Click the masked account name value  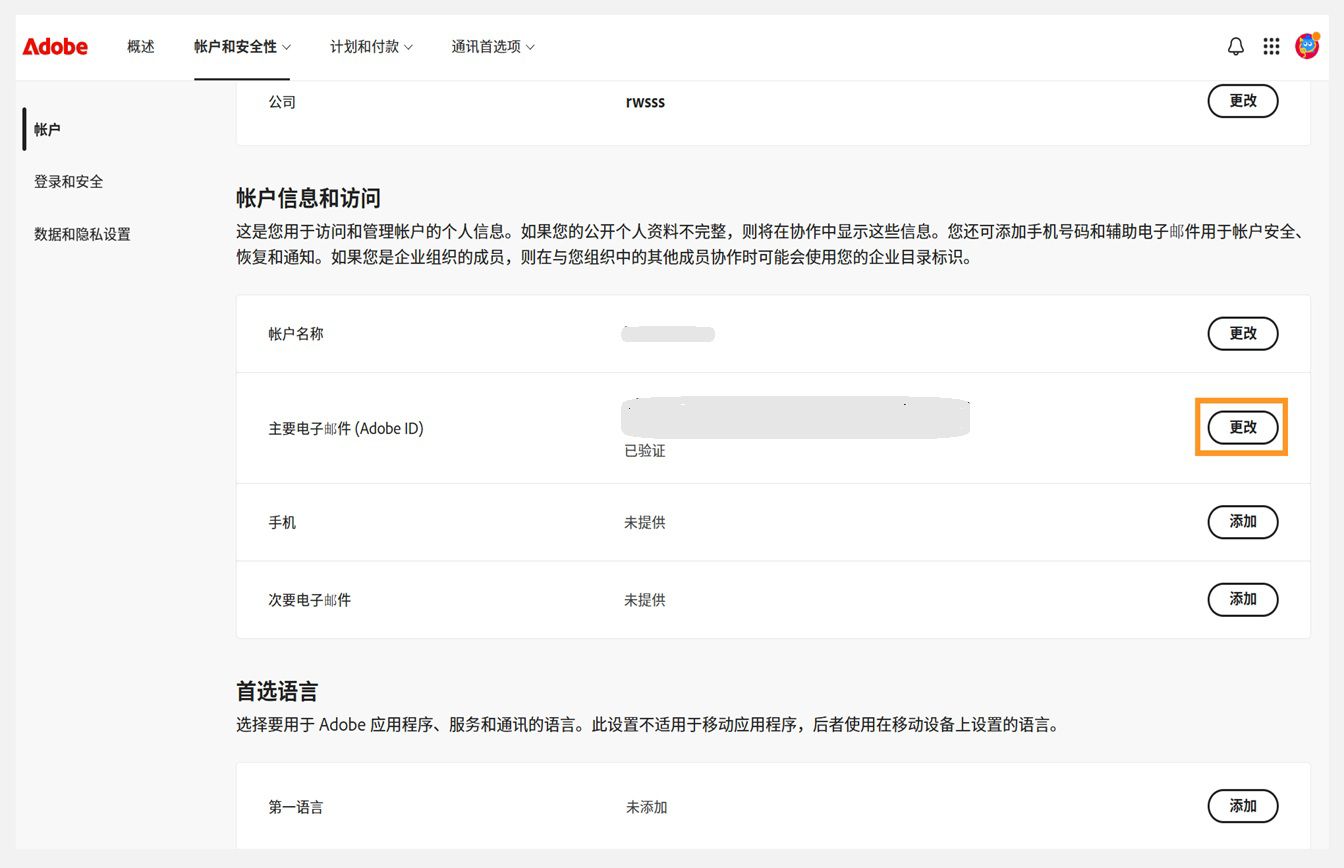click(x=668, y=333)
